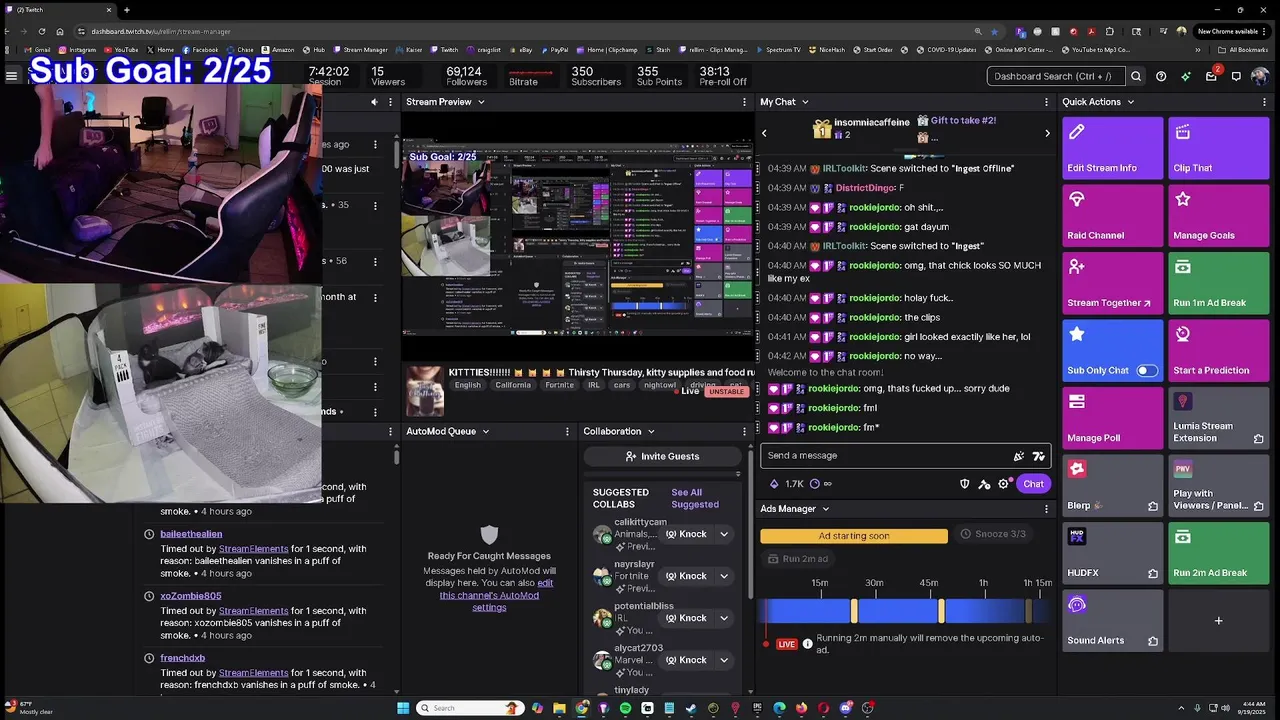The image size is (1280, 720).
Task: Open Collaboration panel three-dot options
Action: coord(744,431)
